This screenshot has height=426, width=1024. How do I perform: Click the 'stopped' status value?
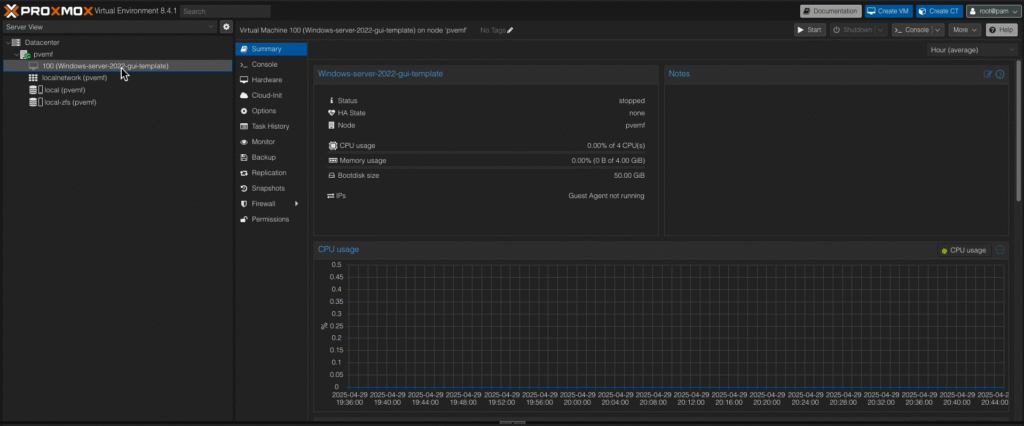click(x=632, y=101)
